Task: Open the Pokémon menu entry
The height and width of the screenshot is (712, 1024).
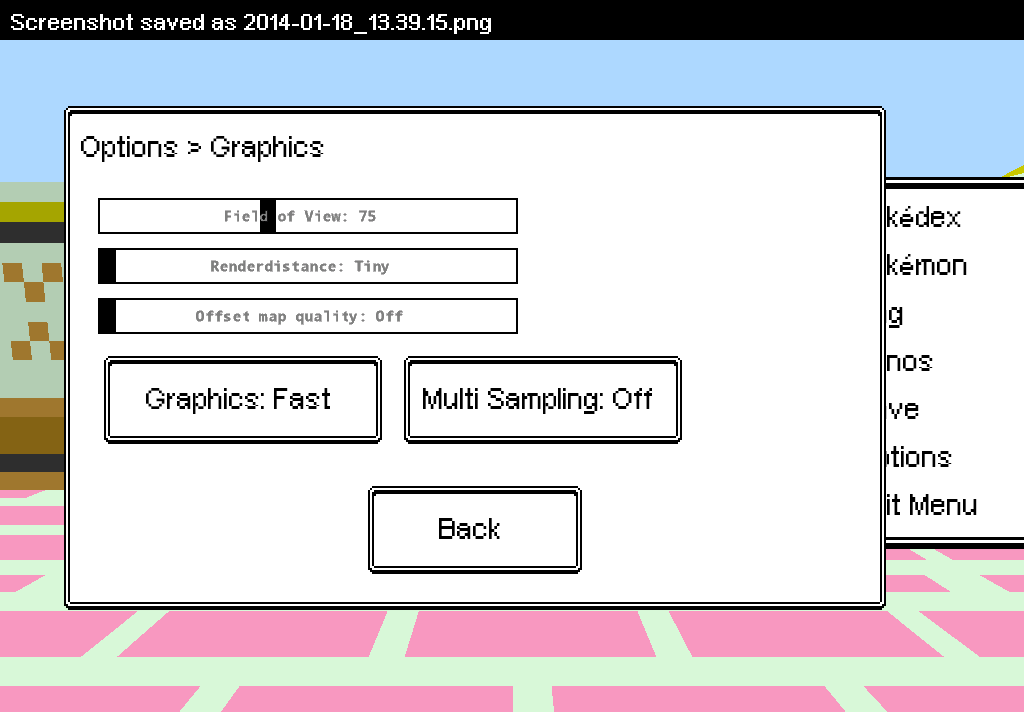Action: 926,265
